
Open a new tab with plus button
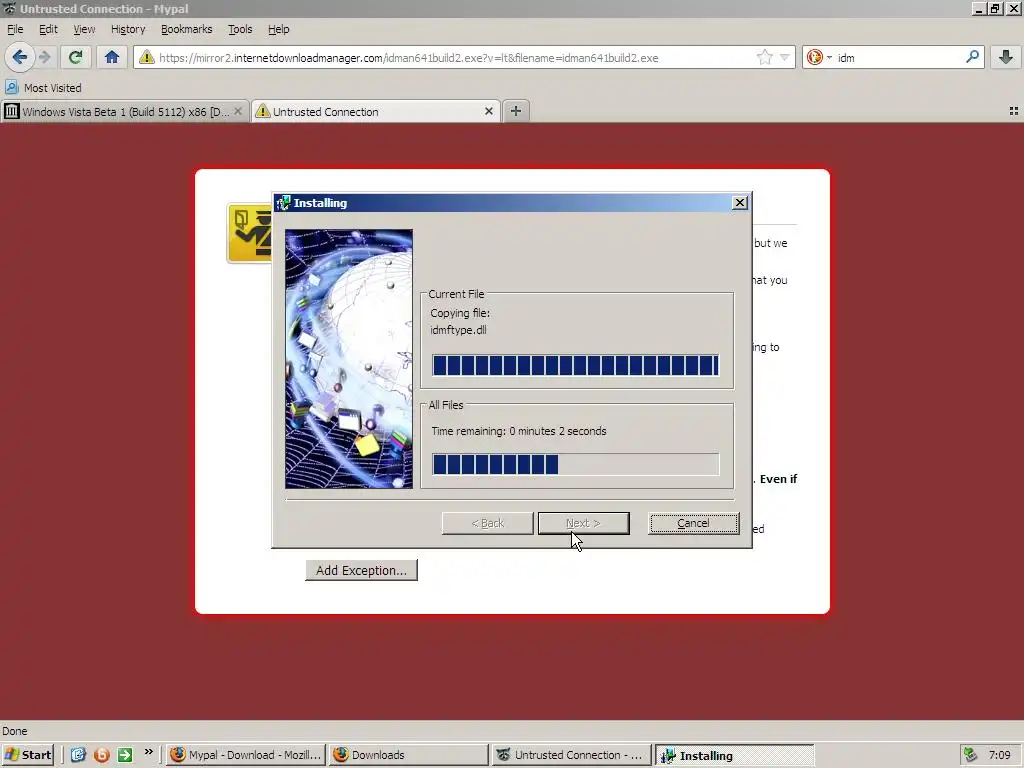point(515,111)
